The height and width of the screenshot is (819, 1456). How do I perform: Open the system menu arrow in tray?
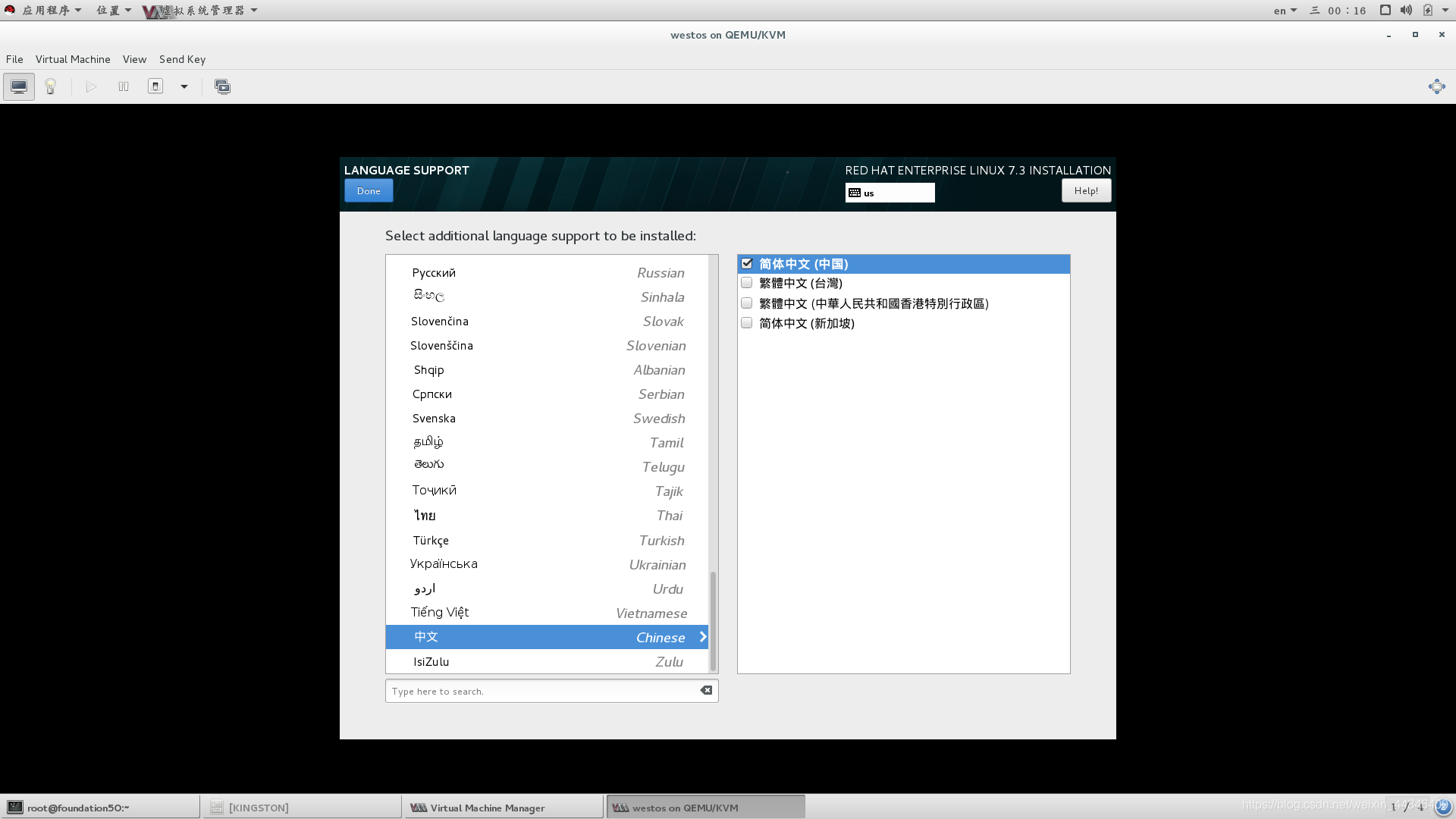(1445, 10)
